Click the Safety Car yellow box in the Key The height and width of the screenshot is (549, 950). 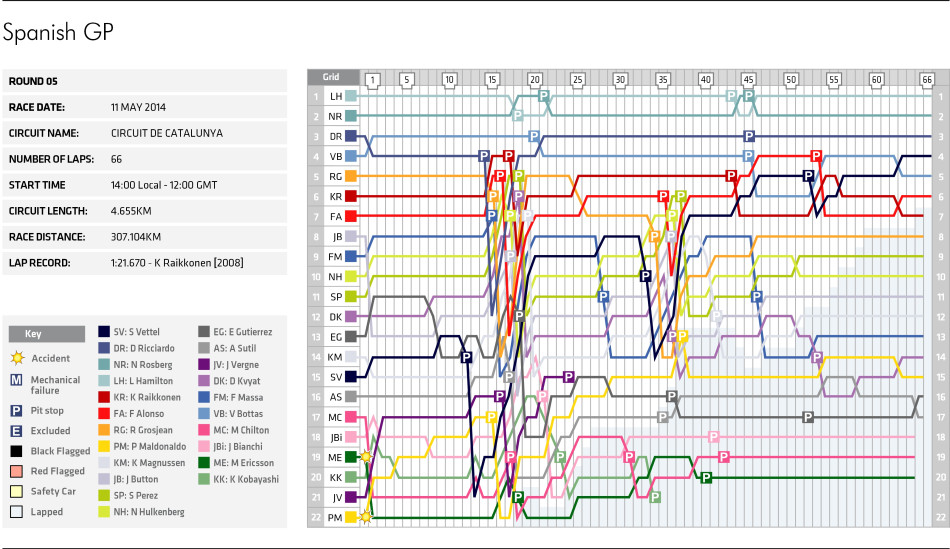click(x=16, y=492)
